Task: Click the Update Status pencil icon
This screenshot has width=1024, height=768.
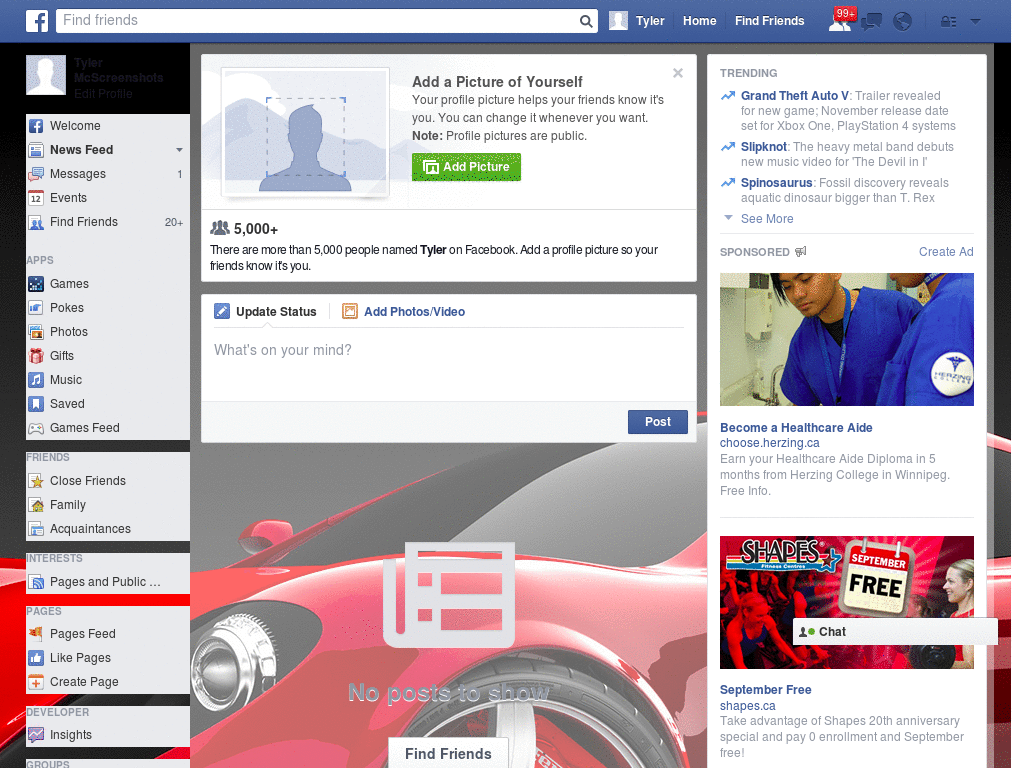Action: [222, 312]
